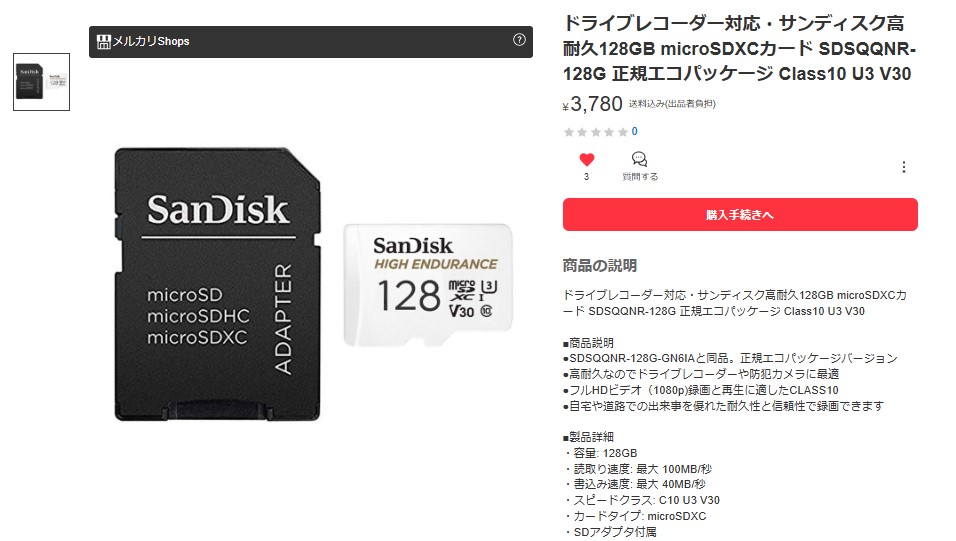Select the fifth rating star

(x=622, y=132)
